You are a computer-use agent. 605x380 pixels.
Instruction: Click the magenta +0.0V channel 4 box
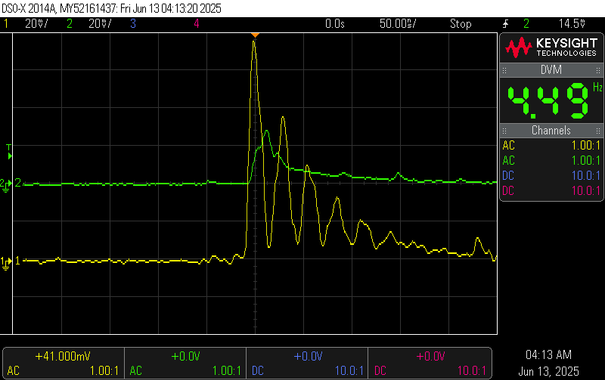pyautogui.click(x=430, y=363)
